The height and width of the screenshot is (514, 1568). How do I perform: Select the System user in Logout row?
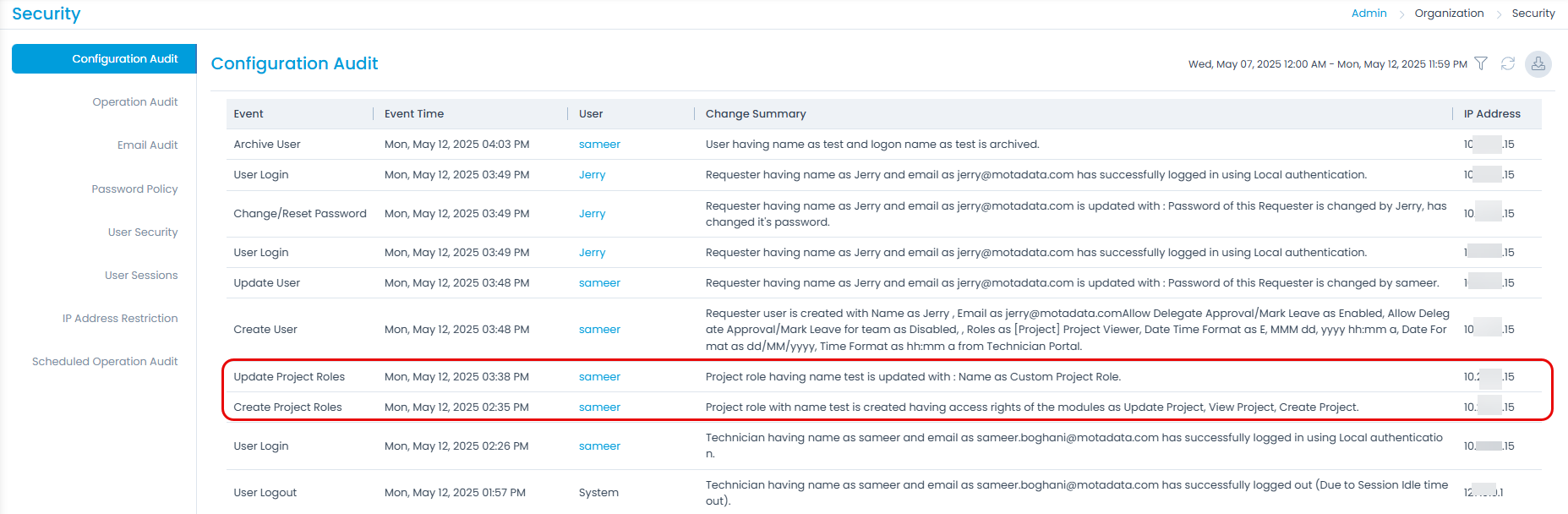click(598, 492)
